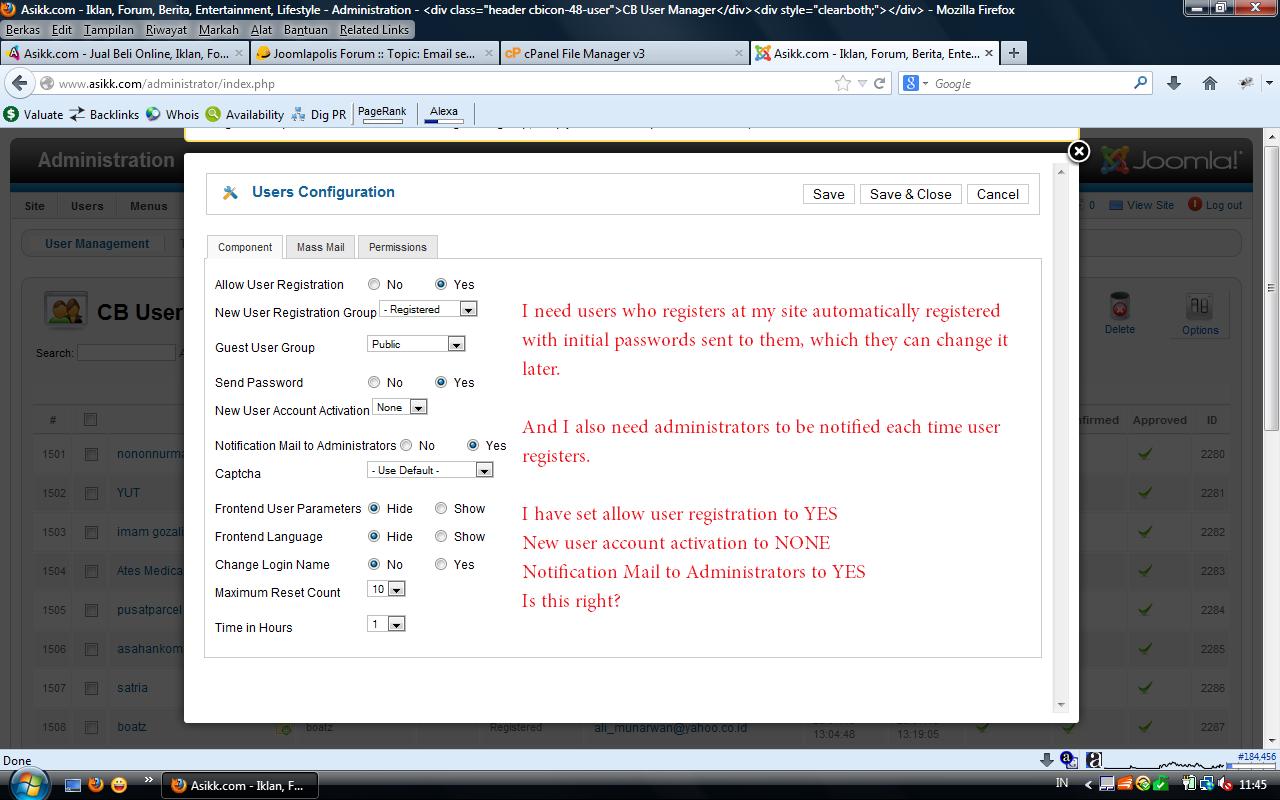Viewport: 1280px width, 800px height.
Task: Click the Save button
Action: (x=828, y=194)
